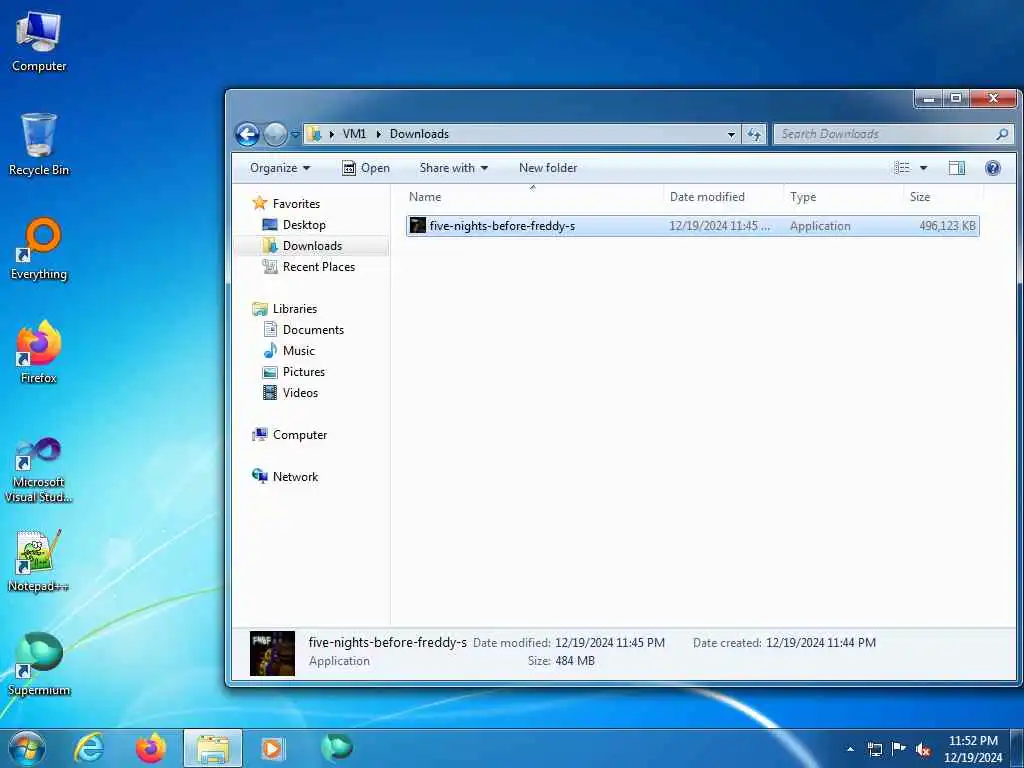Viewport: 1024px width, 768px height.
Task: Open the Organize menu
Action: point(280,168)
